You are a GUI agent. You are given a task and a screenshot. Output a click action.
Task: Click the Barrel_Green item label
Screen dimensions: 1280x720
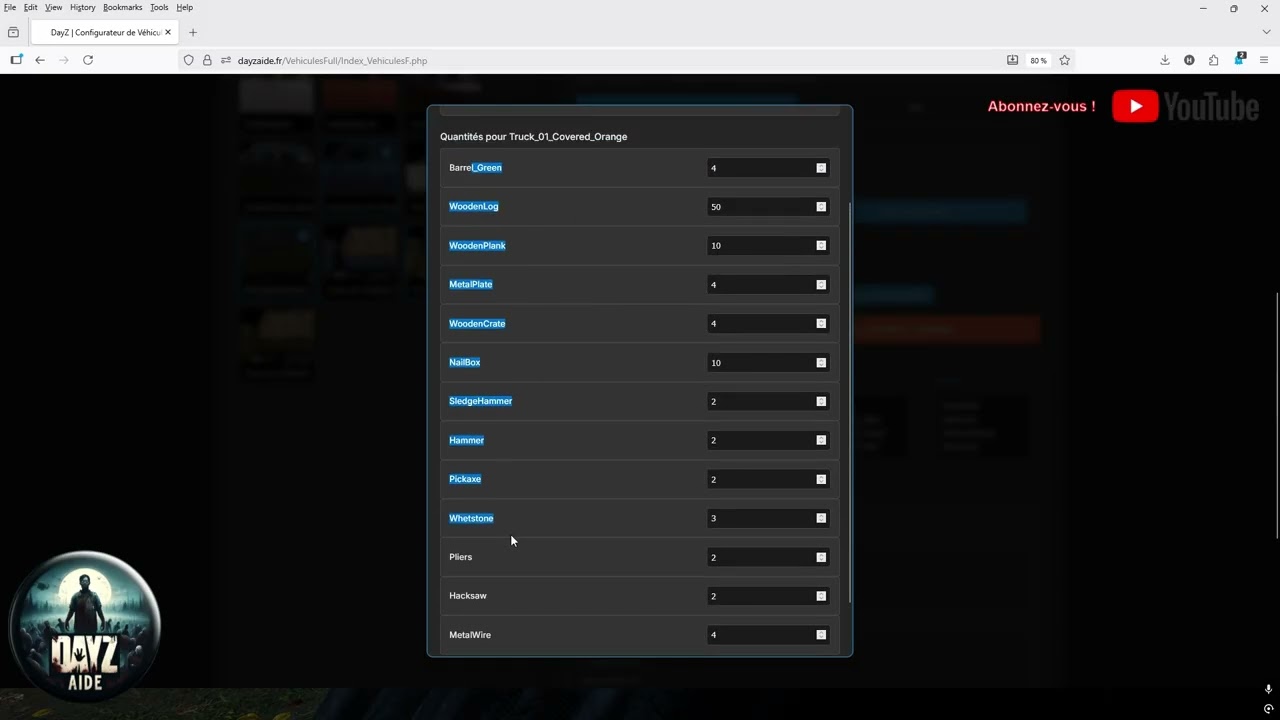tap(475, 168)
